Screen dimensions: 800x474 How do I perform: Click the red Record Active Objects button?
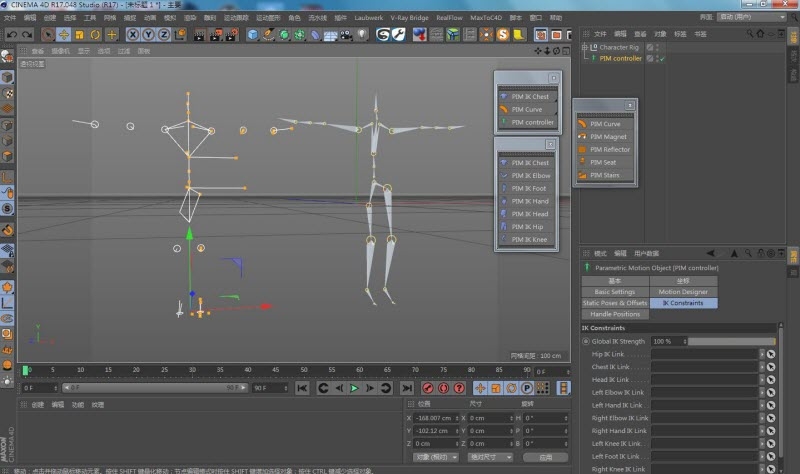point(427,388)
